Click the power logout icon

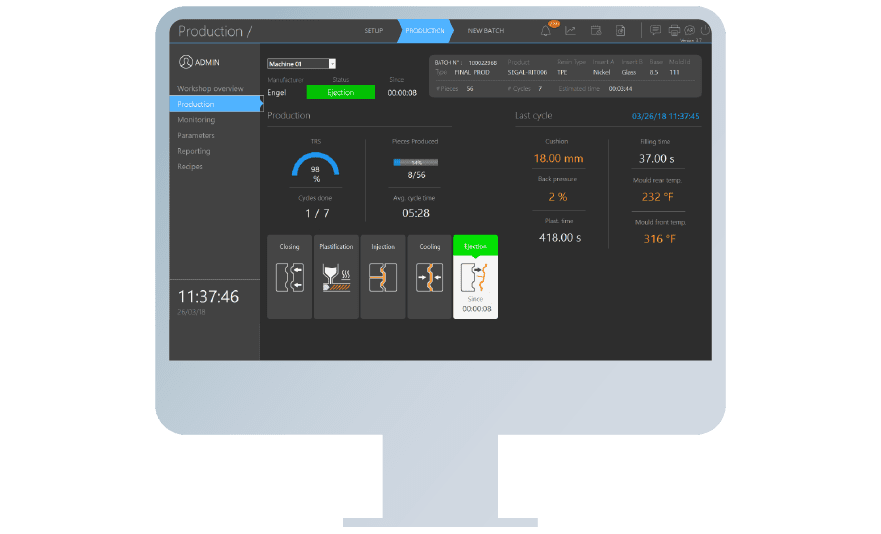point(704,30)
